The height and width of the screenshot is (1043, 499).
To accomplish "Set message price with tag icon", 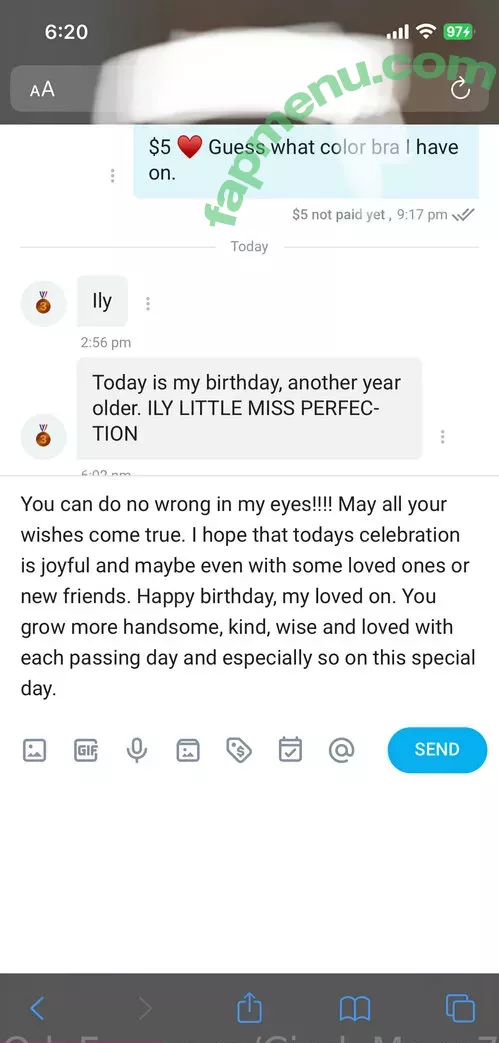I will pos(239,750).
